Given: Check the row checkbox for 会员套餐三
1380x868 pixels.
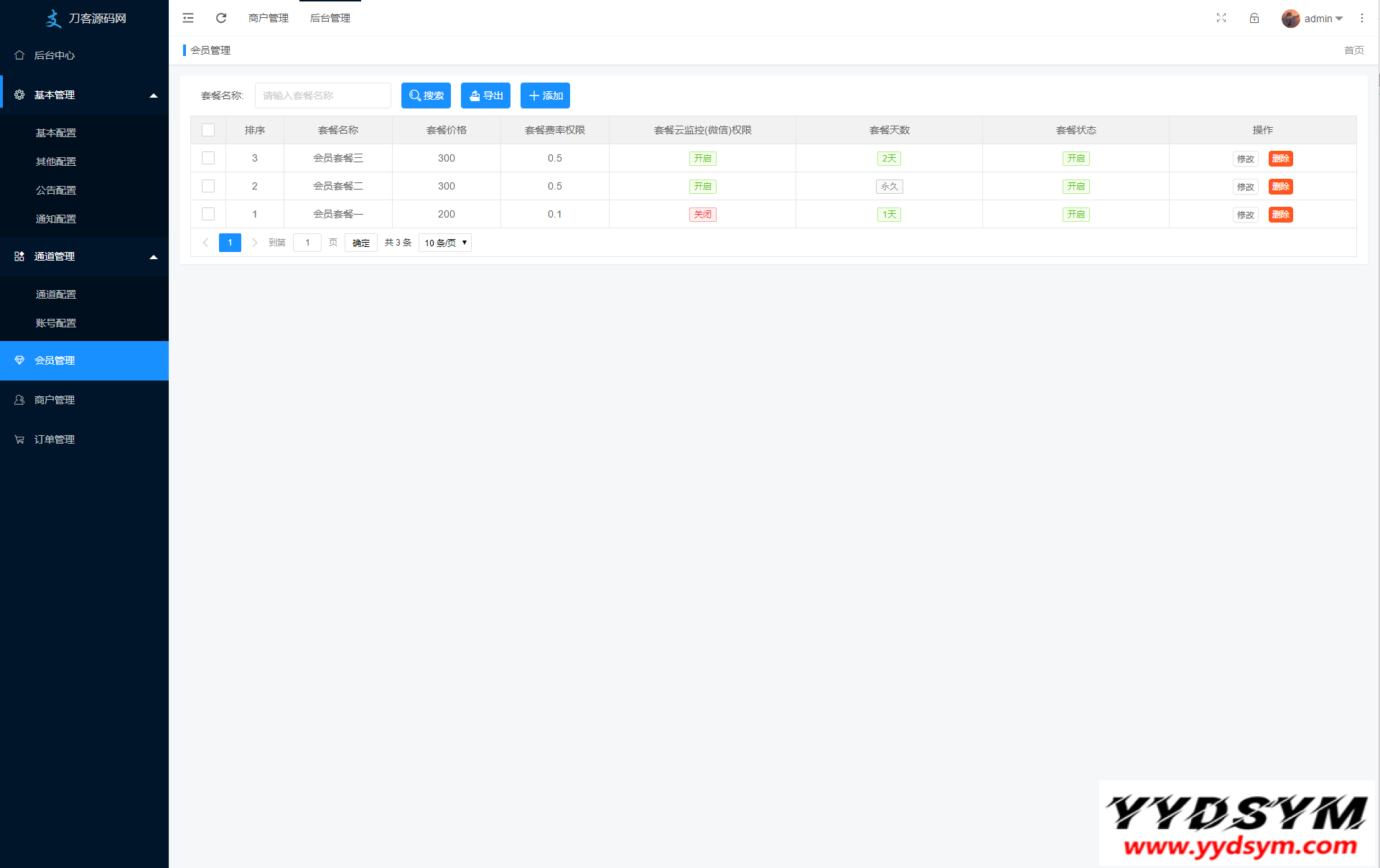Looking at the screenshot, I should coord(208,158).
